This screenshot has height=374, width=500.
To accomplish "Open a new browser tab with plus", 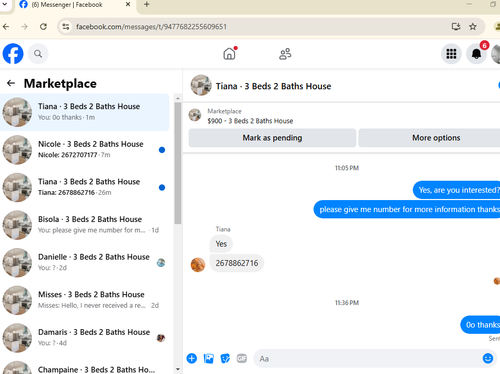I will pyautogui.click(x=147, y=5).
